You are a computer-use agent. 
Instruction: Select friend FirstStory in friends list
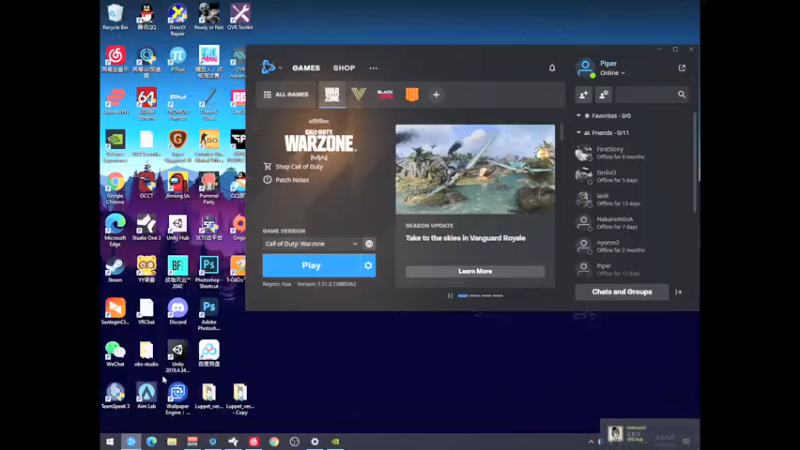(x=633, y=153)
